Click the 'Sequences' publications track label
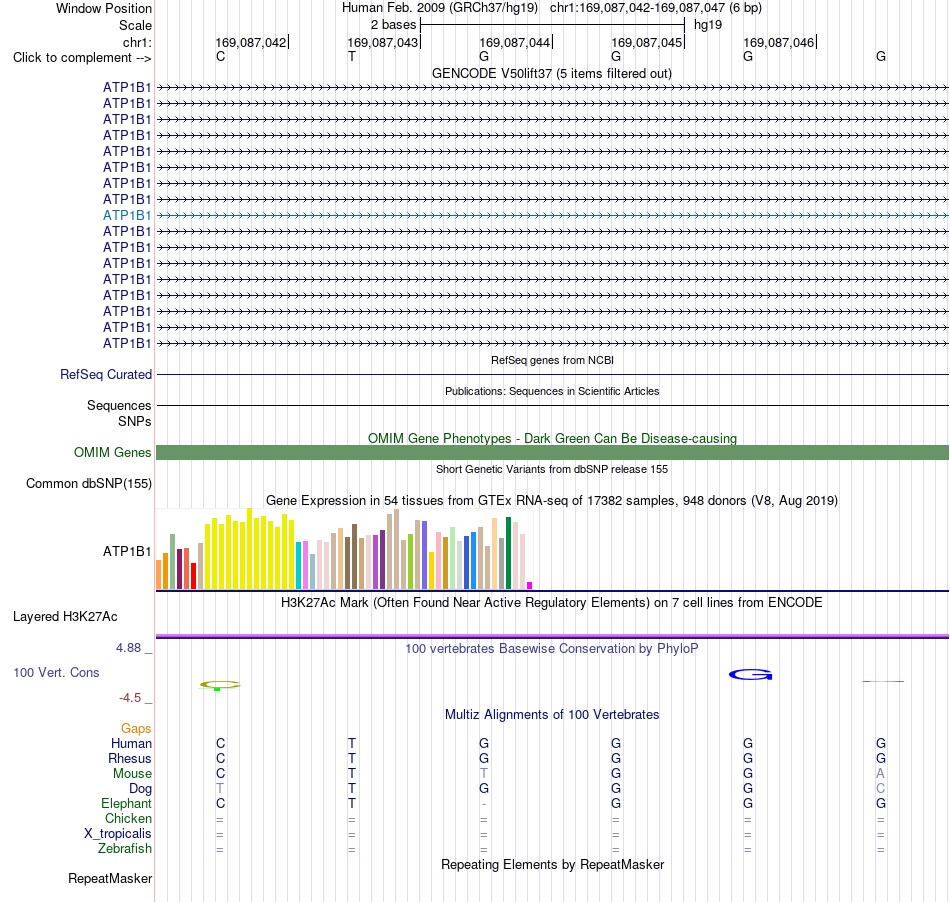The height and width of the screenshot is (902, 950). pyautogui.click(x=119, y=405)
